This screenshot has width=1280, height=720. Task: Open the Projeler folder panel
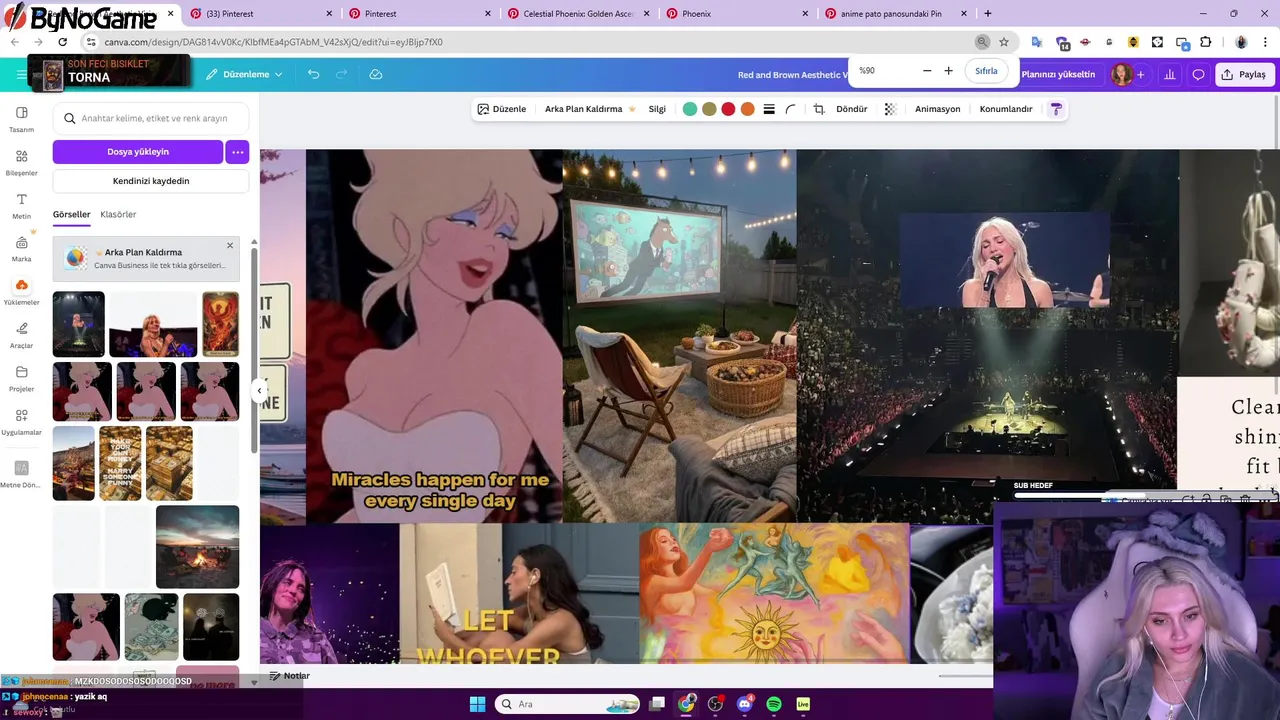click(x=21, y=378)
